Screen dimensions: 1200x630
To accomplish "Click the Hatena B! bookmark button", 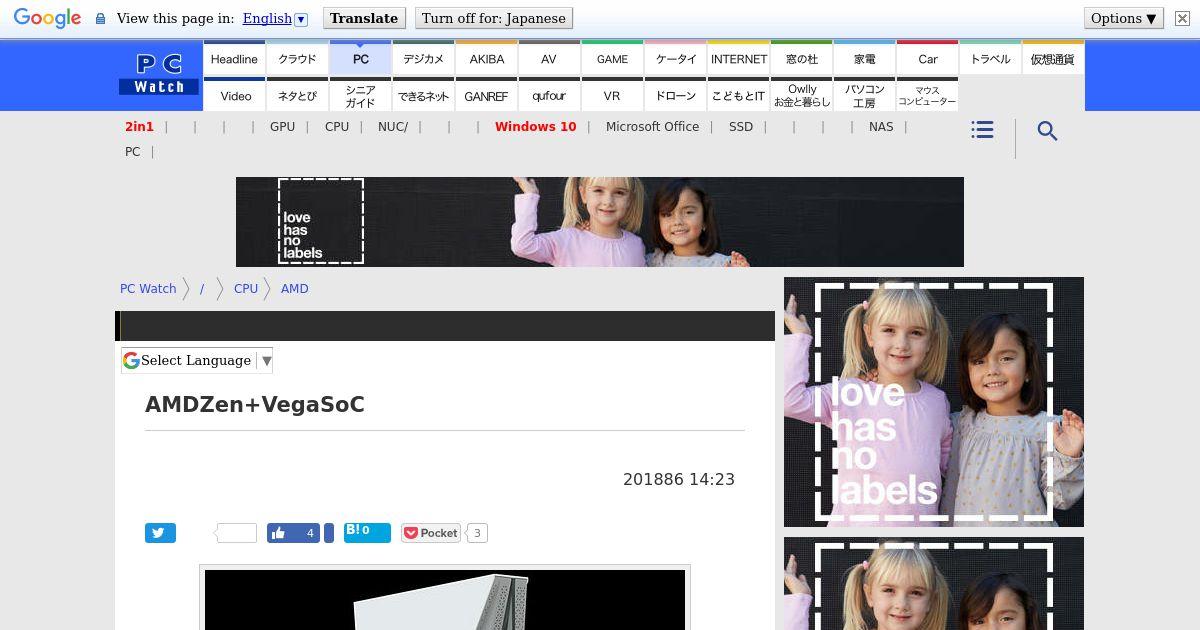I will (367, 531).
